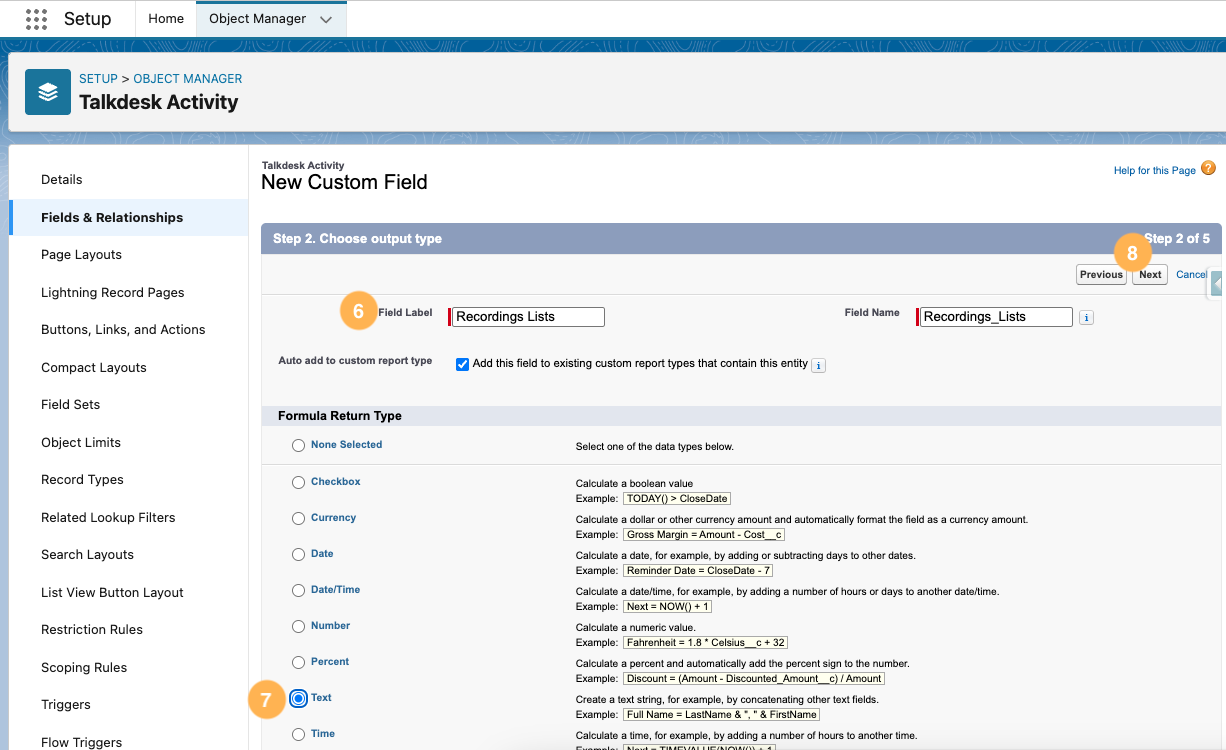Click the Cancel link
This screenshot has width=1226, height=750.
click(1191, 275)
